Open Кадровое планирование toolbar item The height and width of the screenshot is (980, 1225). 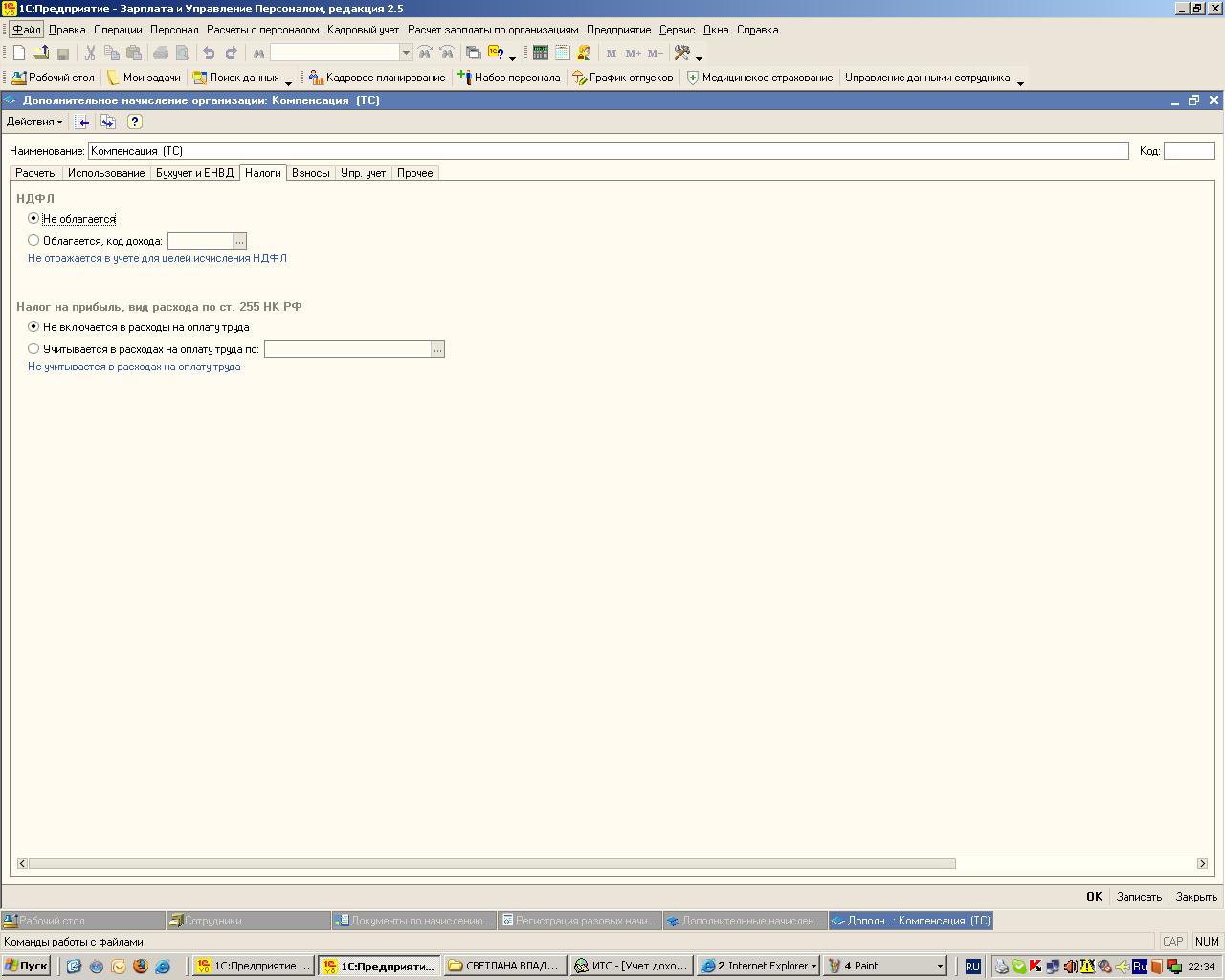(x=377, y=78)
